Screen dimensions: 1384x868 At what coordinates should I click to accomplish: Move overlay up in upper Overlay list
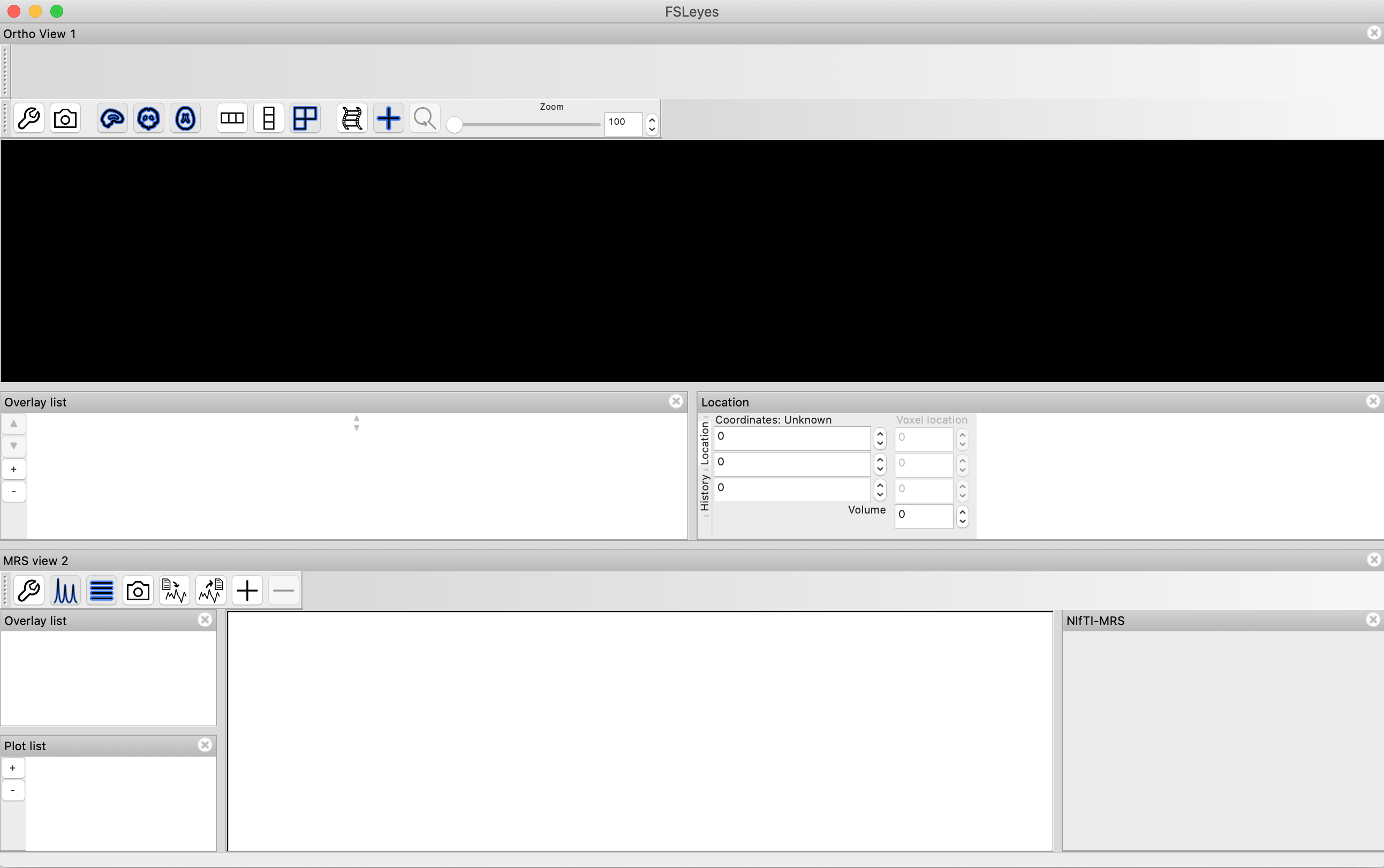coord(14,424)
